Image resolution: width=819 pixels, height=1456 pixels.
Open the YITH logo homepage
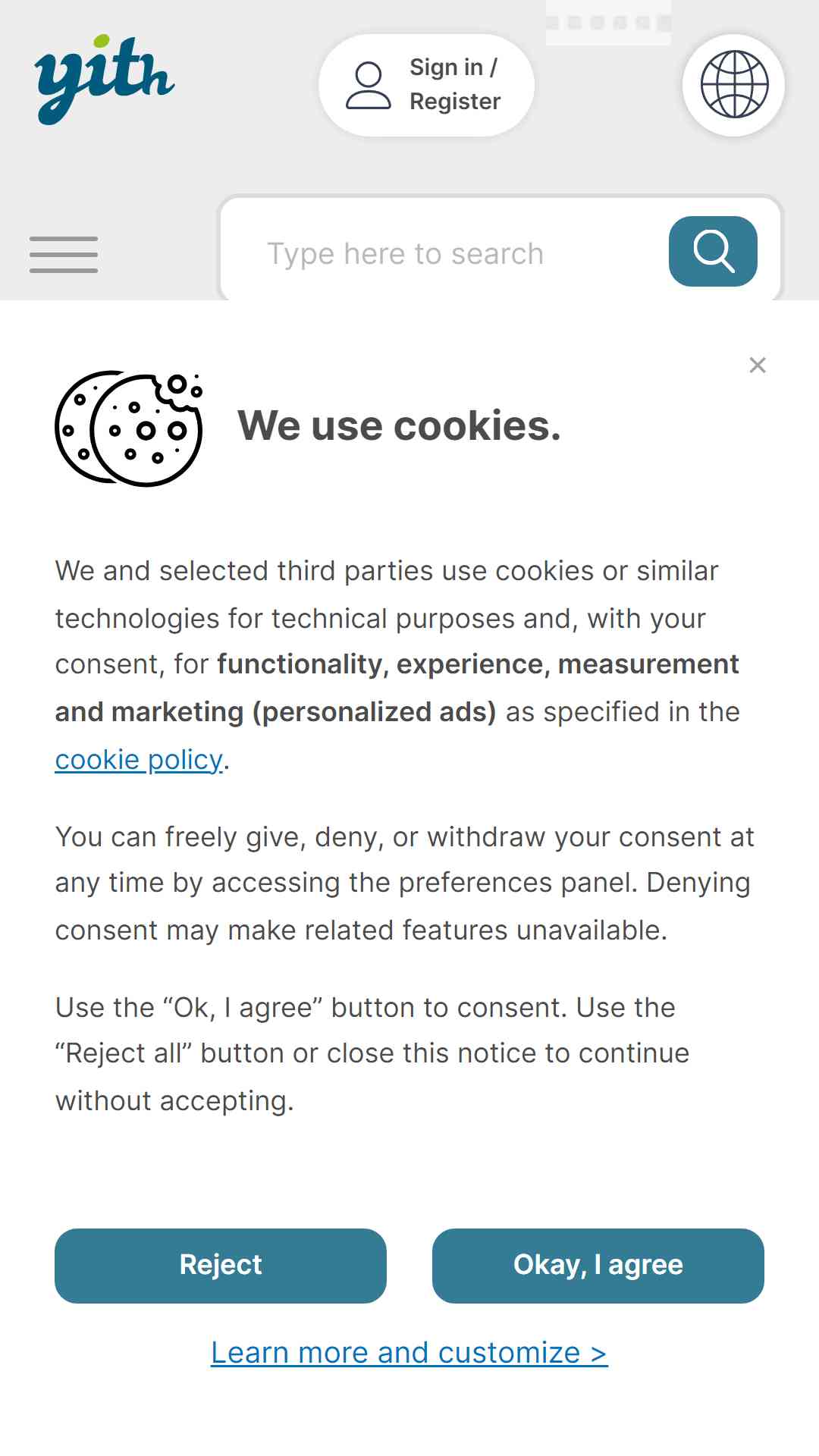[105, 79]
